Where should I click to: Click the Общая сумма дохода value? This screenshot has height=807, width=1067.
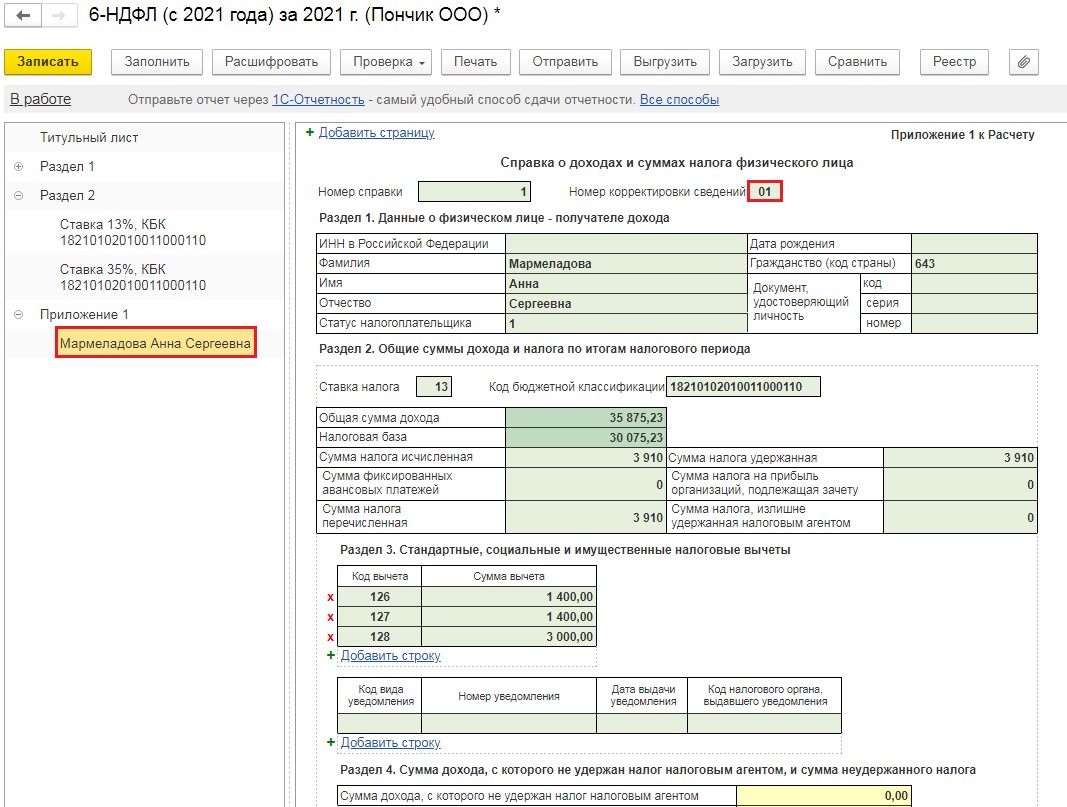click(585, 418)
